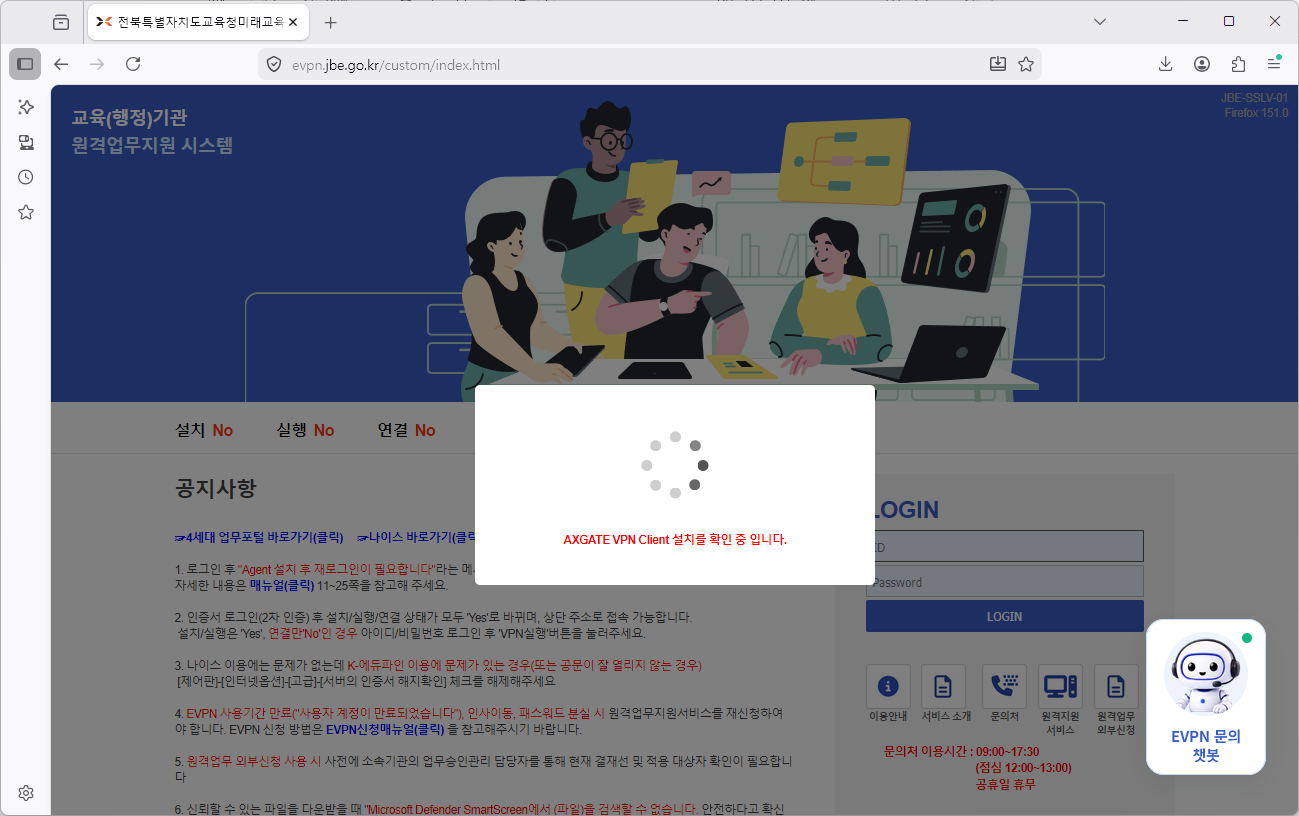Open the EVPN 문의 챗봇 robot widget
Image resolution: width=1299 pixels, height=816 pixels.
tap(1206, 697)
